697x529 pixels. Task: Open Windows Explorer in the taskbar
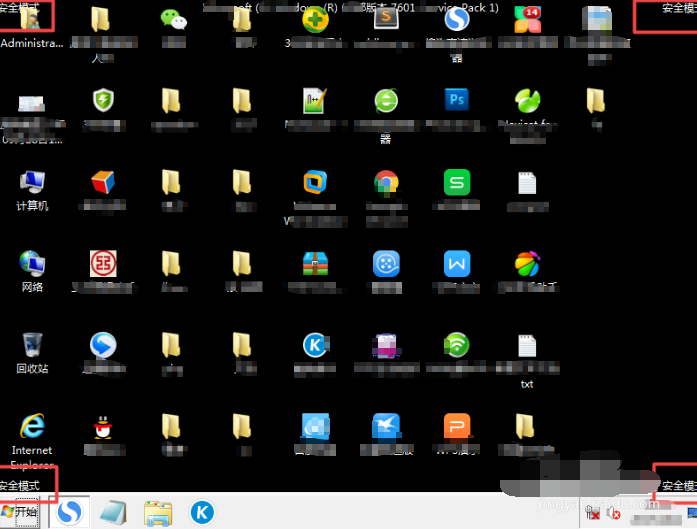click(157, 513)
